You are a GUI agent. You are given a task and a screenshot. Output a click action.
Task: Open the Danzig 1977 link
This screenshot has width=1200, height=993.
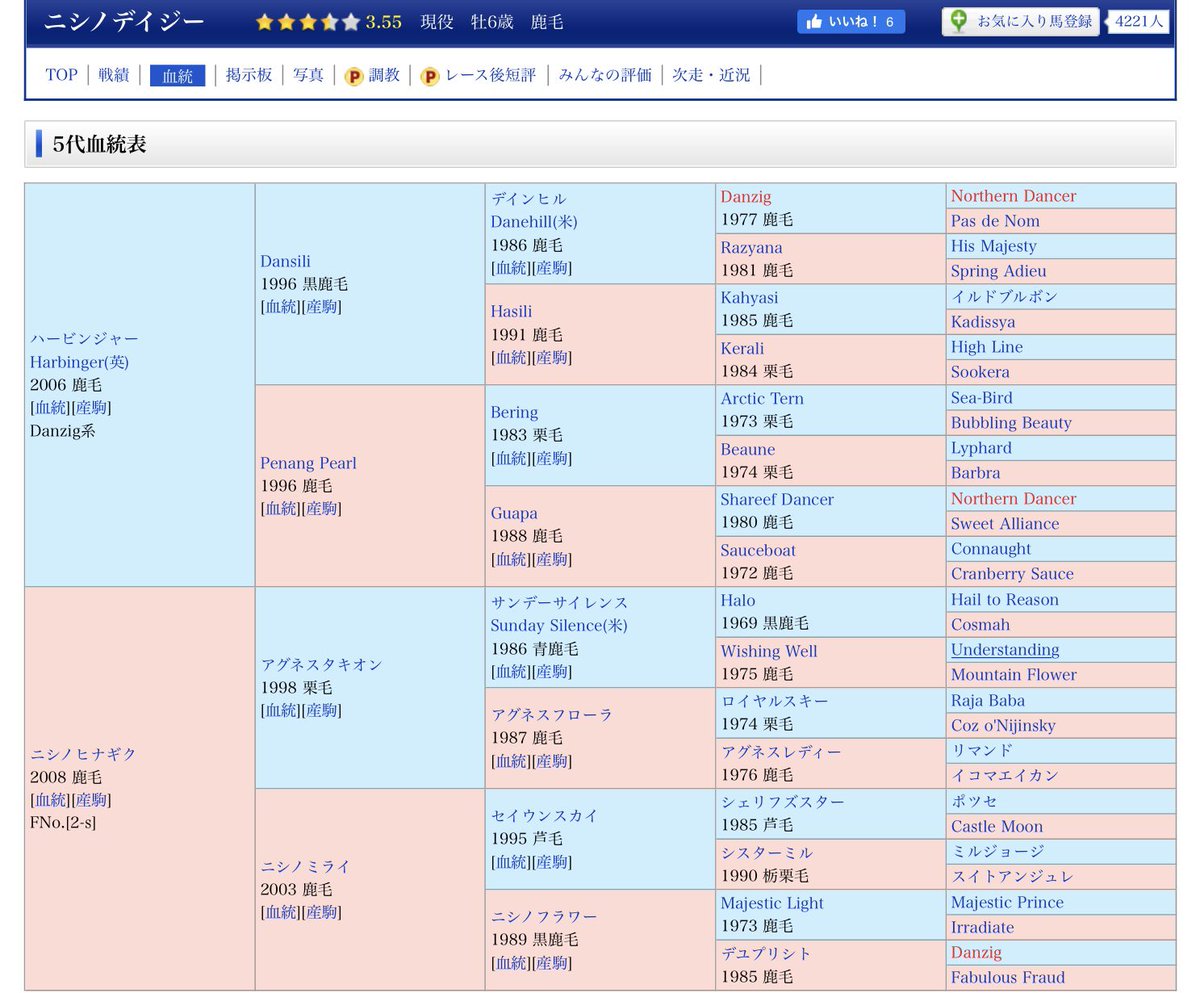pyautogui.click(x=746, y=196)
